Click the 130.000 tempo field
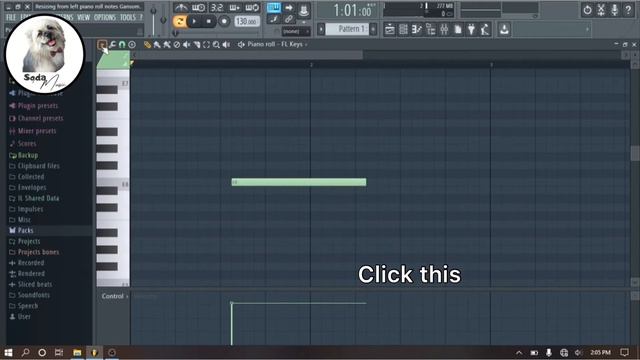This screenshot has width=640, height=360. pyautogui.click(x=247, y=21)
